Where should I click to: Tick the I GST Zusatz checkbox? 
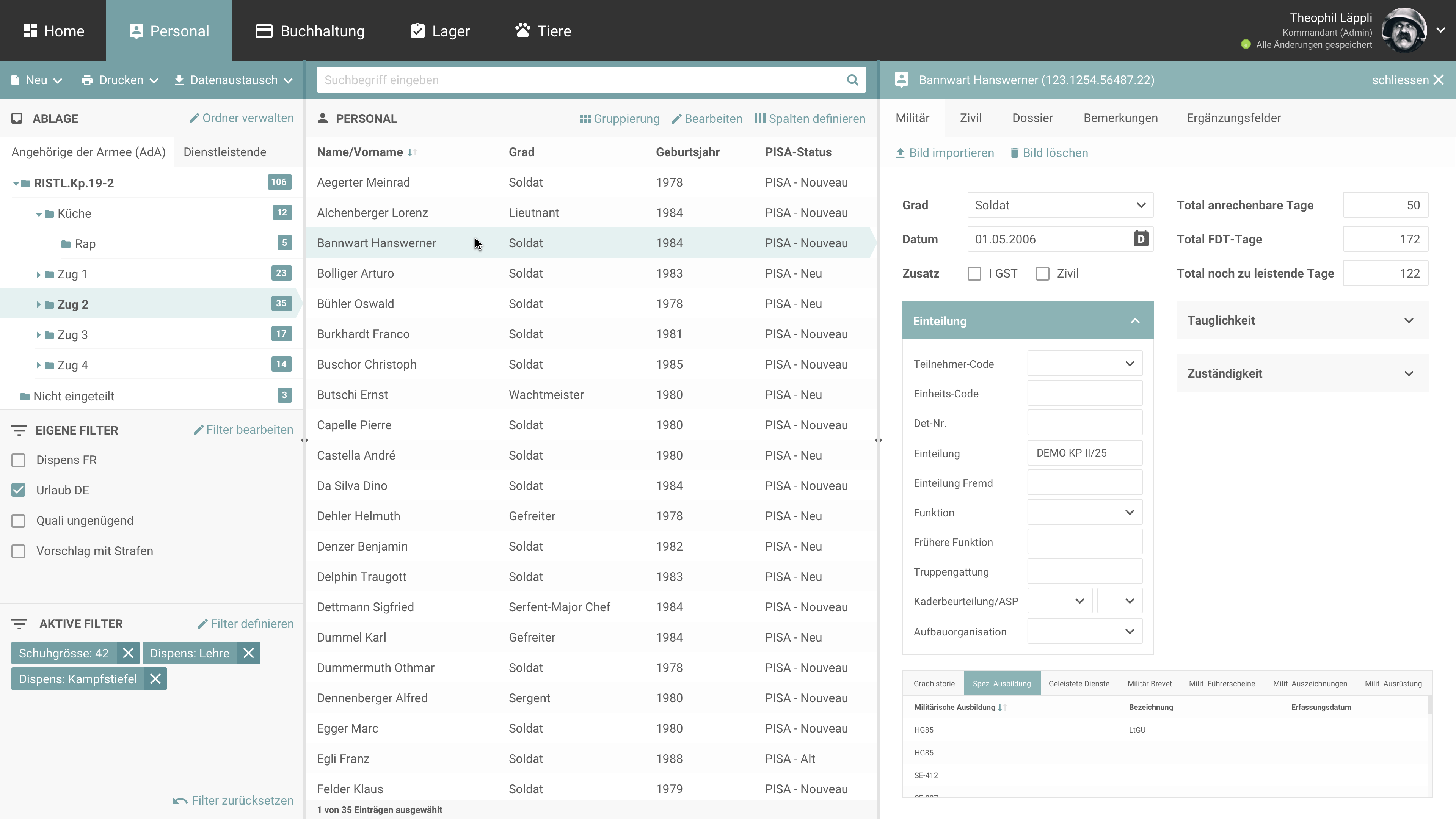974,273
